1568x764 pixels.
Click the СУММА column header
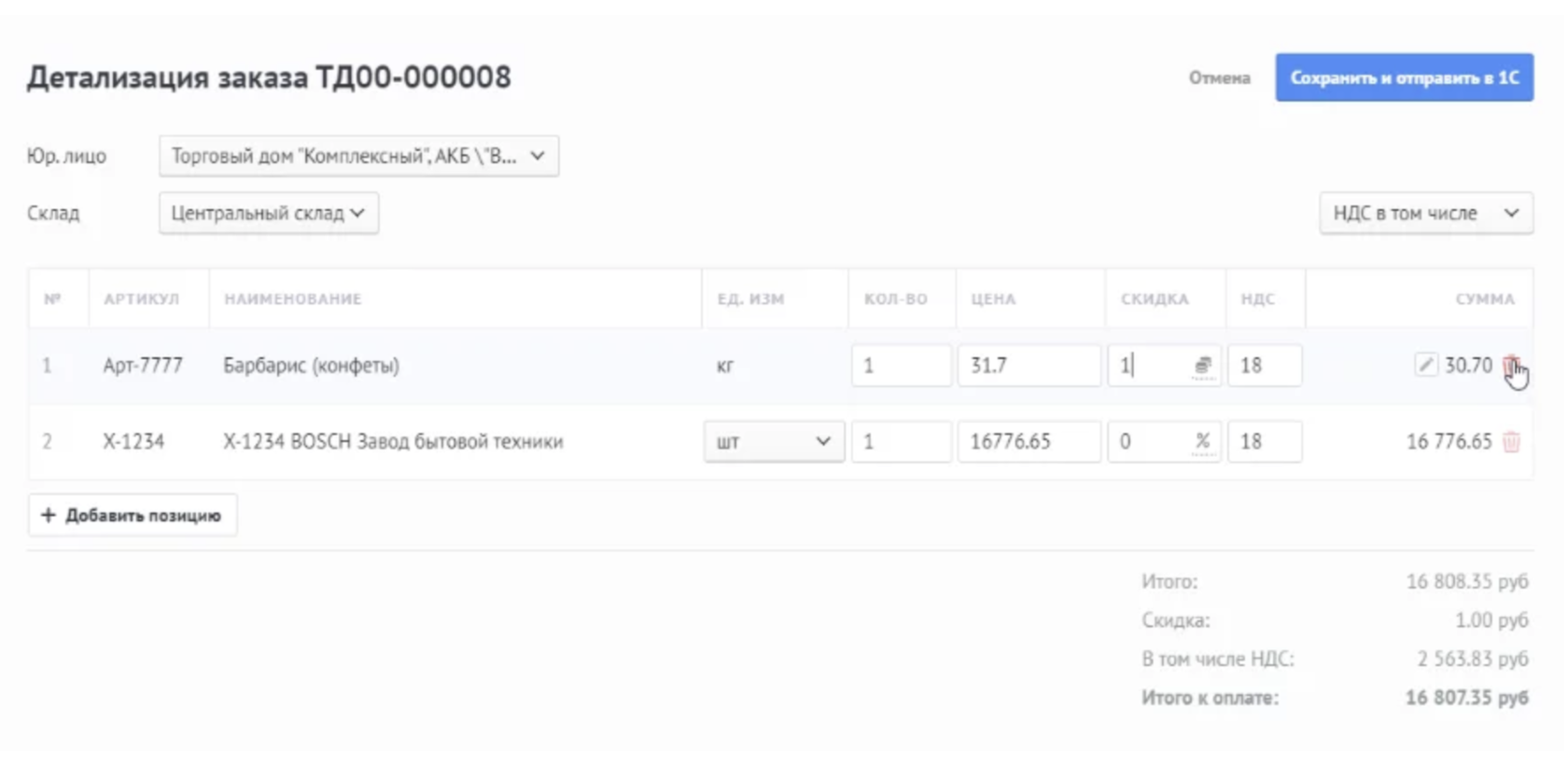1484,299
